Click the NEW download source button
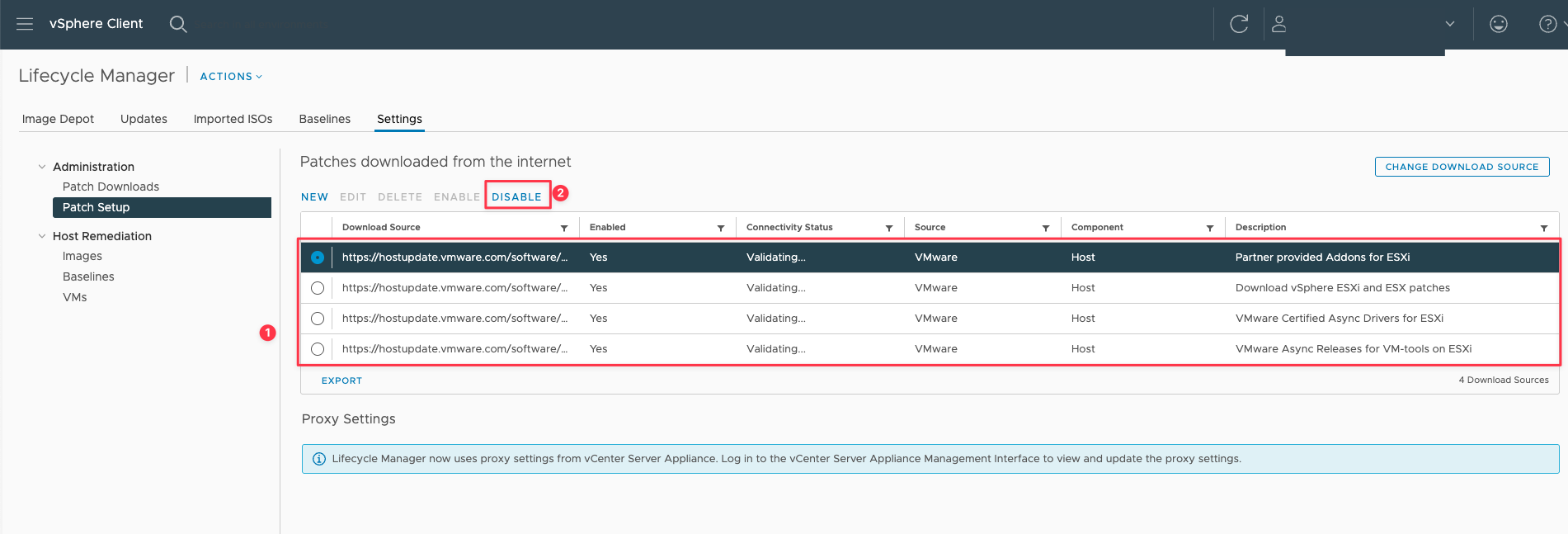Screen dimensions: 1568x534 314,197
